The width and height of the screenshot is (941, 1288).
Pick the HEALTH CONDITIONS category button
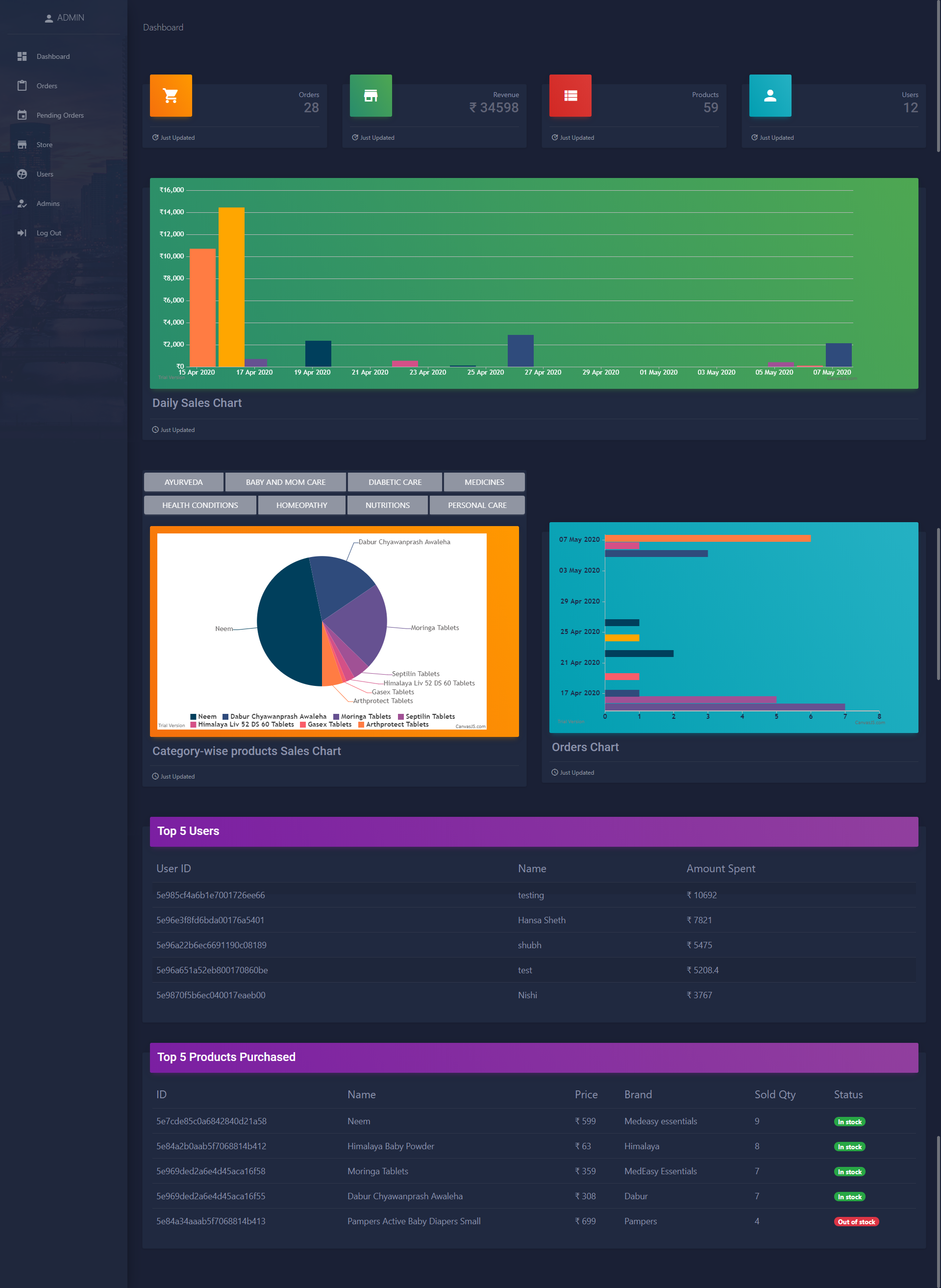click(x=200, y=505)
